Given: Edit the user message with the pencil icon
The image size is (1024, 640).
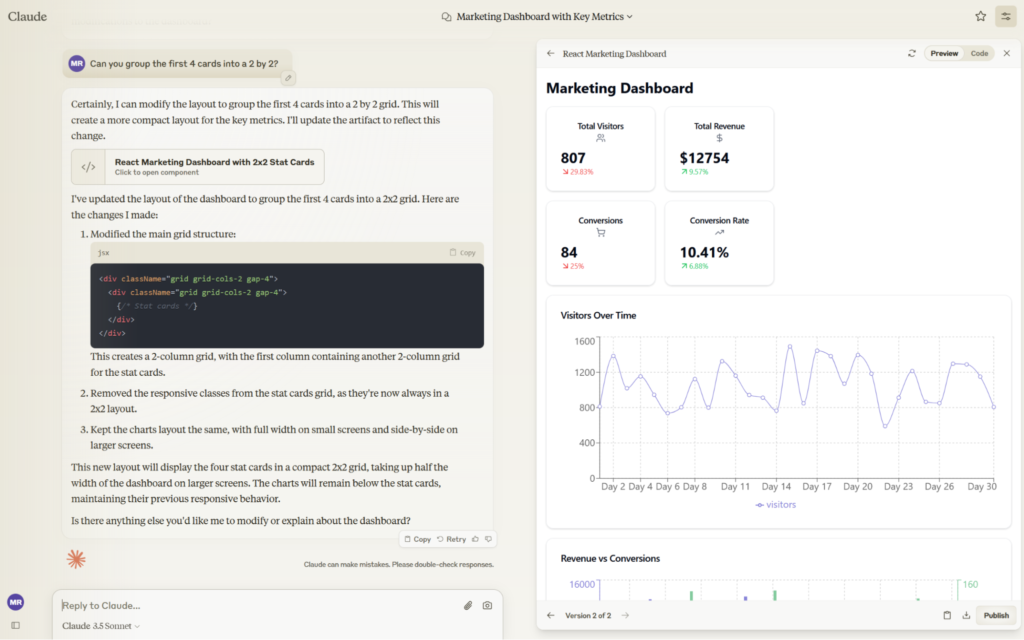Looking at the screenshot, I should tap(287, 78).
